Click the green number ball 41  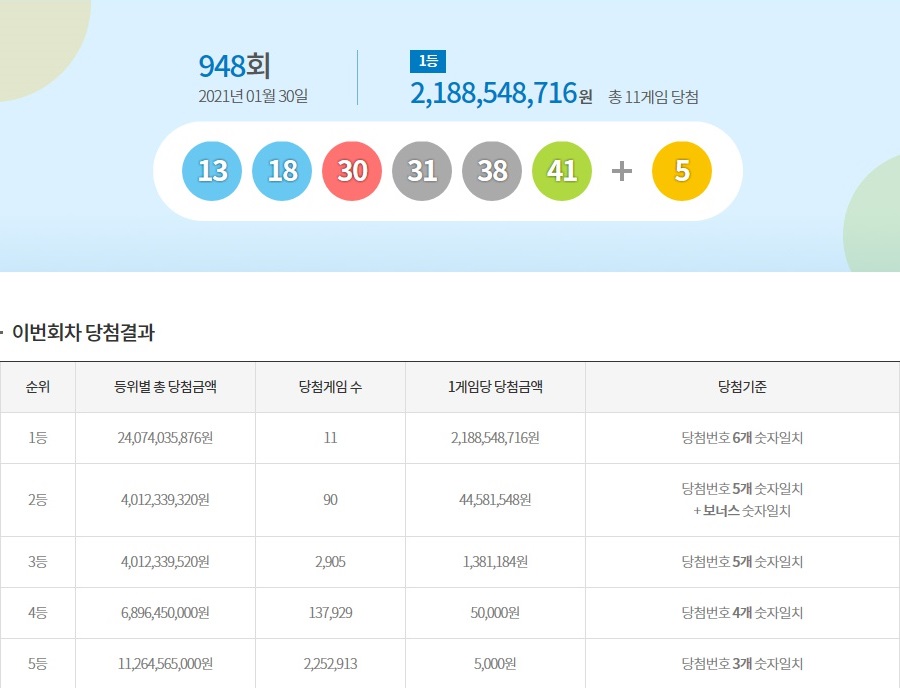click(561, 170)
